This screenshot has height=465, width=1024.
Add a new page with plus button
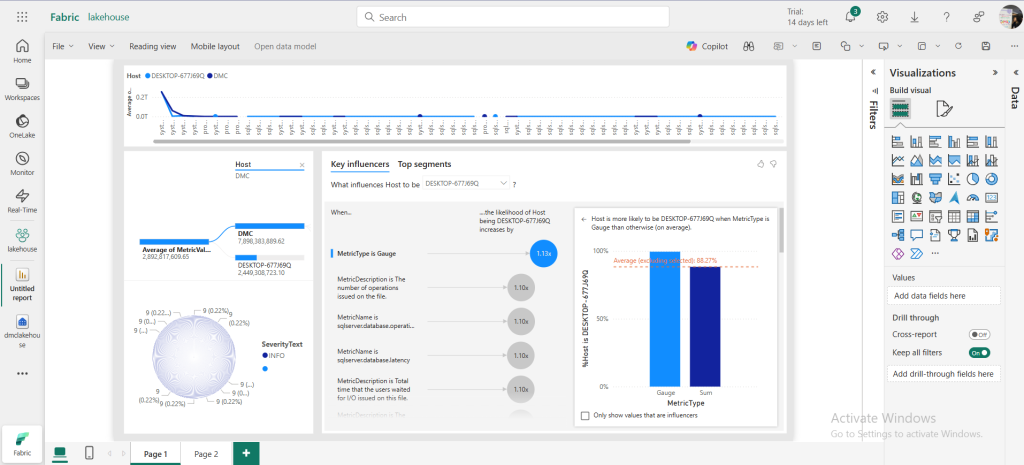246,453
